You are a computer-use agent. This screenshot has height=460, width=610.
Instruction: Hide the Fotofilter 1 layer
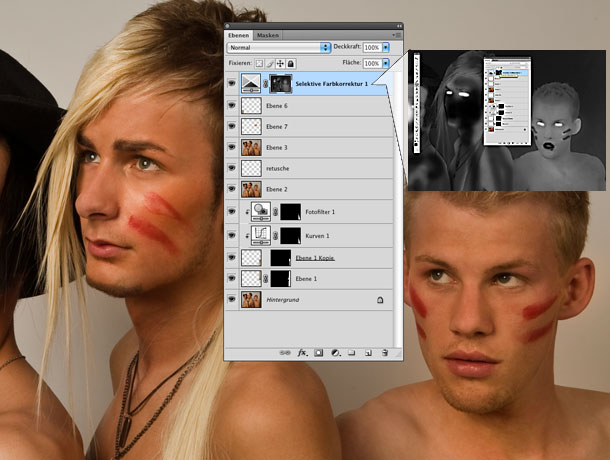(232, 212)
